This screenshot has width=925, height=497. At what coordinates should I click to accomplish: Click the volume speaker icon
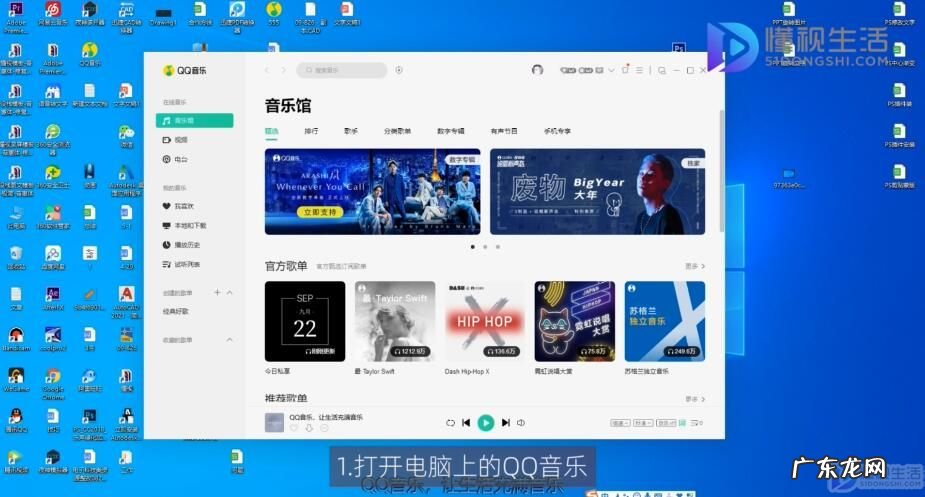point(521,423)
